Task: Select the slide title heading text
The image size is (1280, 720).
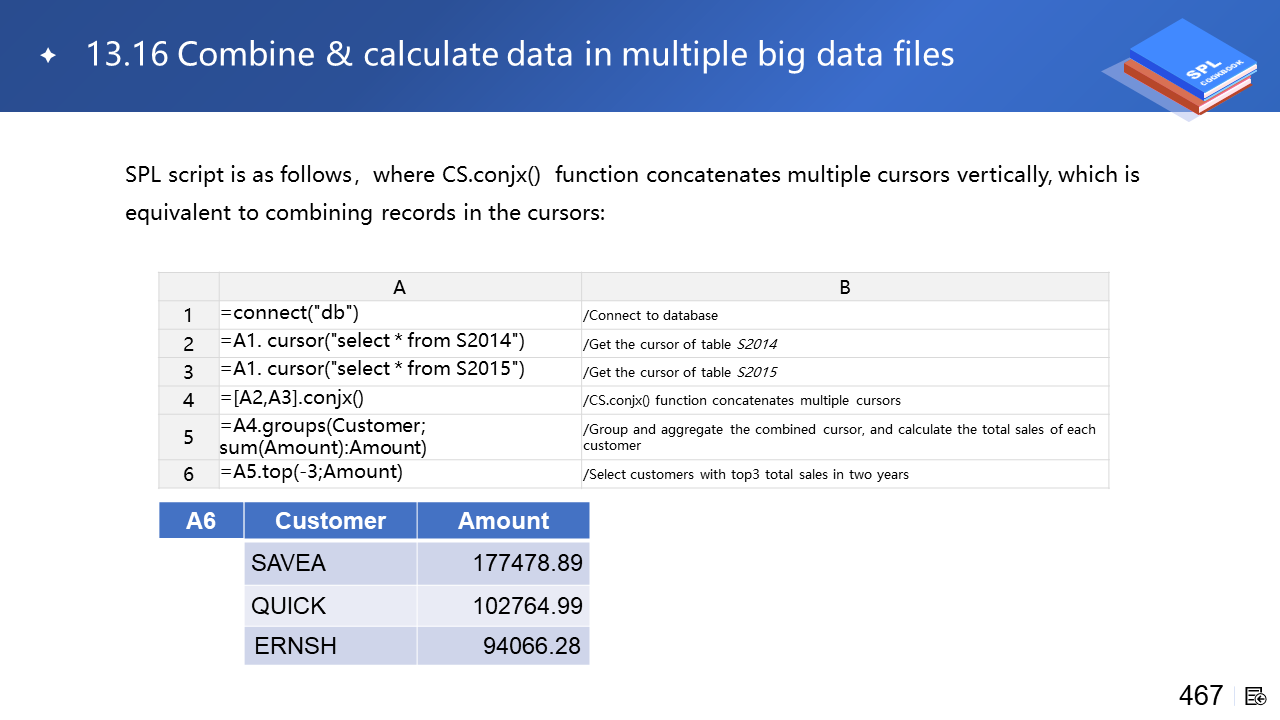Action: (520, 54)
